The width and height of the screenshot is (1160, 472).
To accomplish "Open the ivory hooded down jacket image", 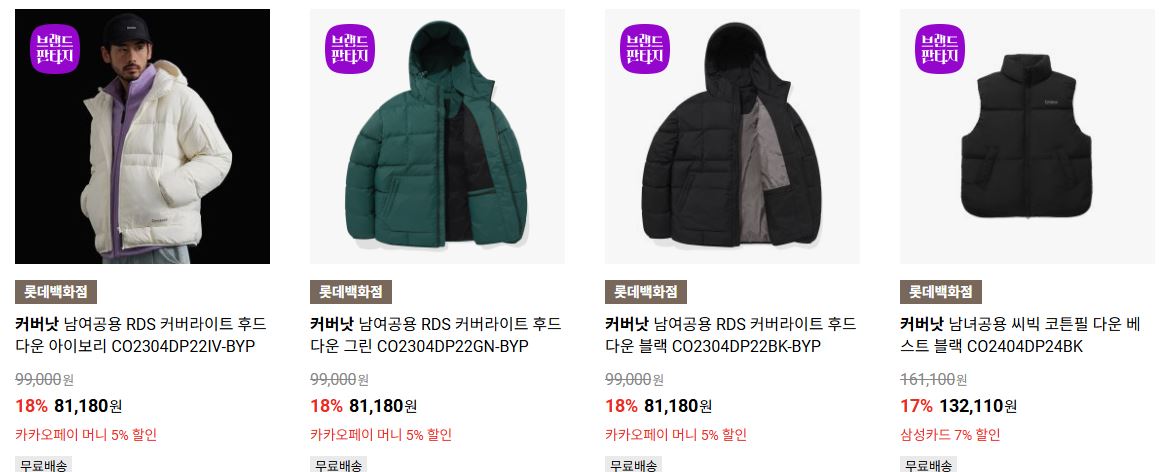I will [x=142, y=136].
